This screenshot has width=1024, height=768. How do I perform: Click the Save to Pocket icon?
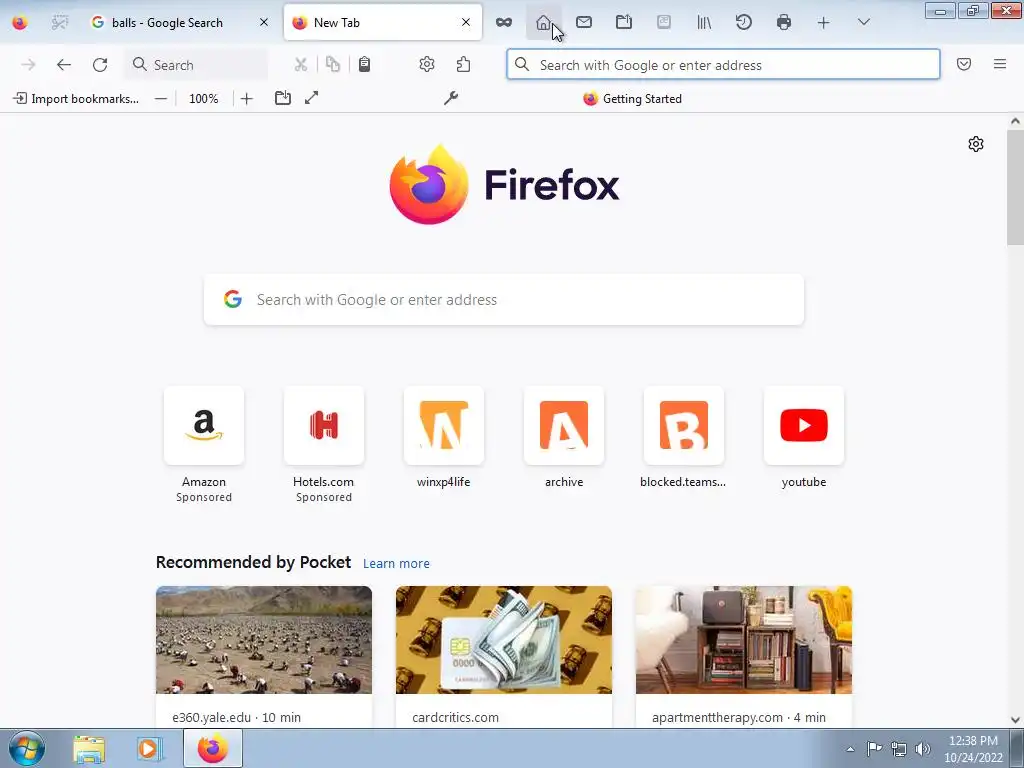pyautogui.click(x=964, y=64)
